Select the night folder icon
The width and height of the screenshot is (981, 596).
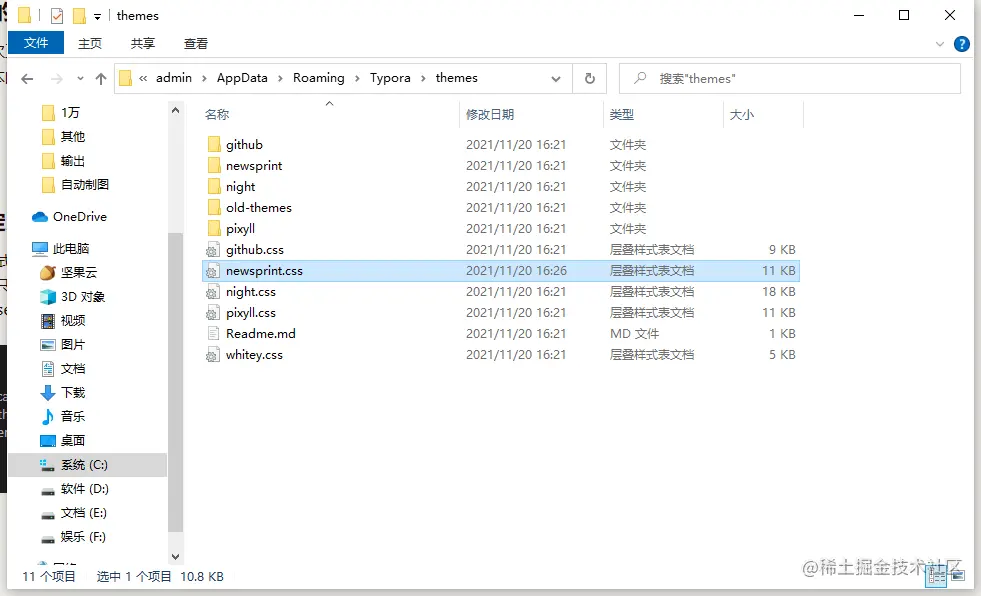214,186
